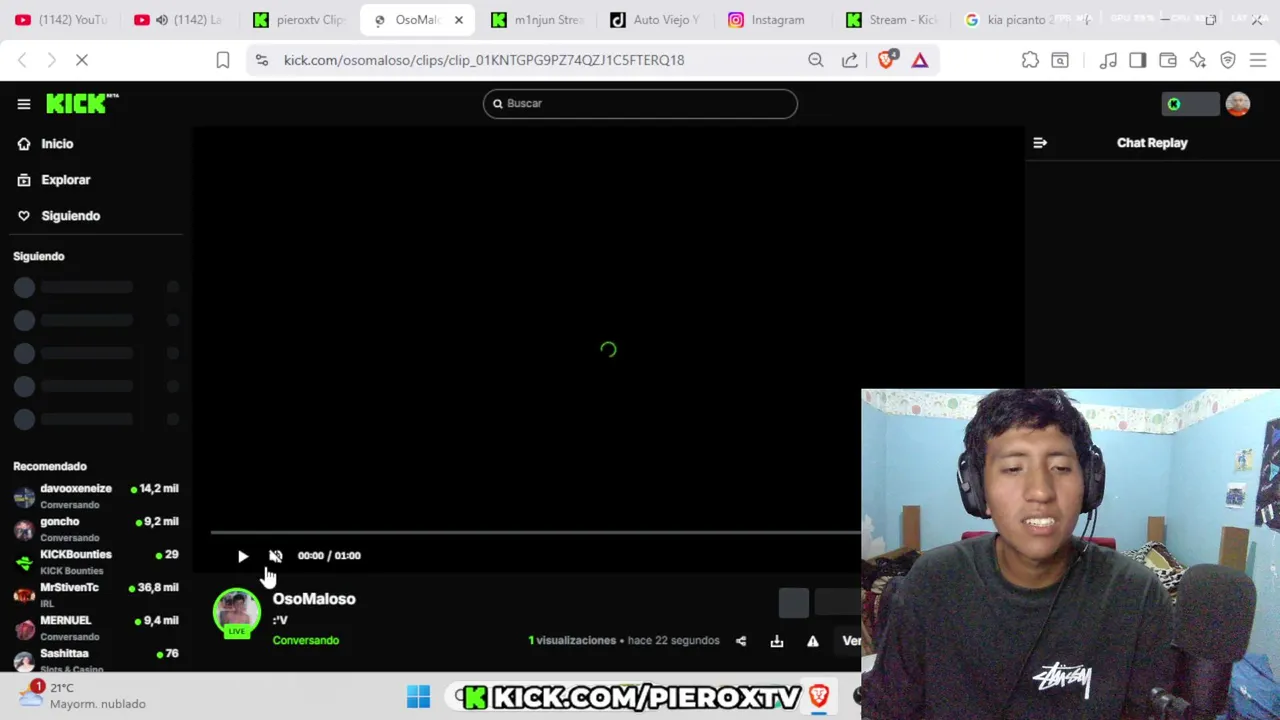Report the clip with warning icon

coord(813,641)
